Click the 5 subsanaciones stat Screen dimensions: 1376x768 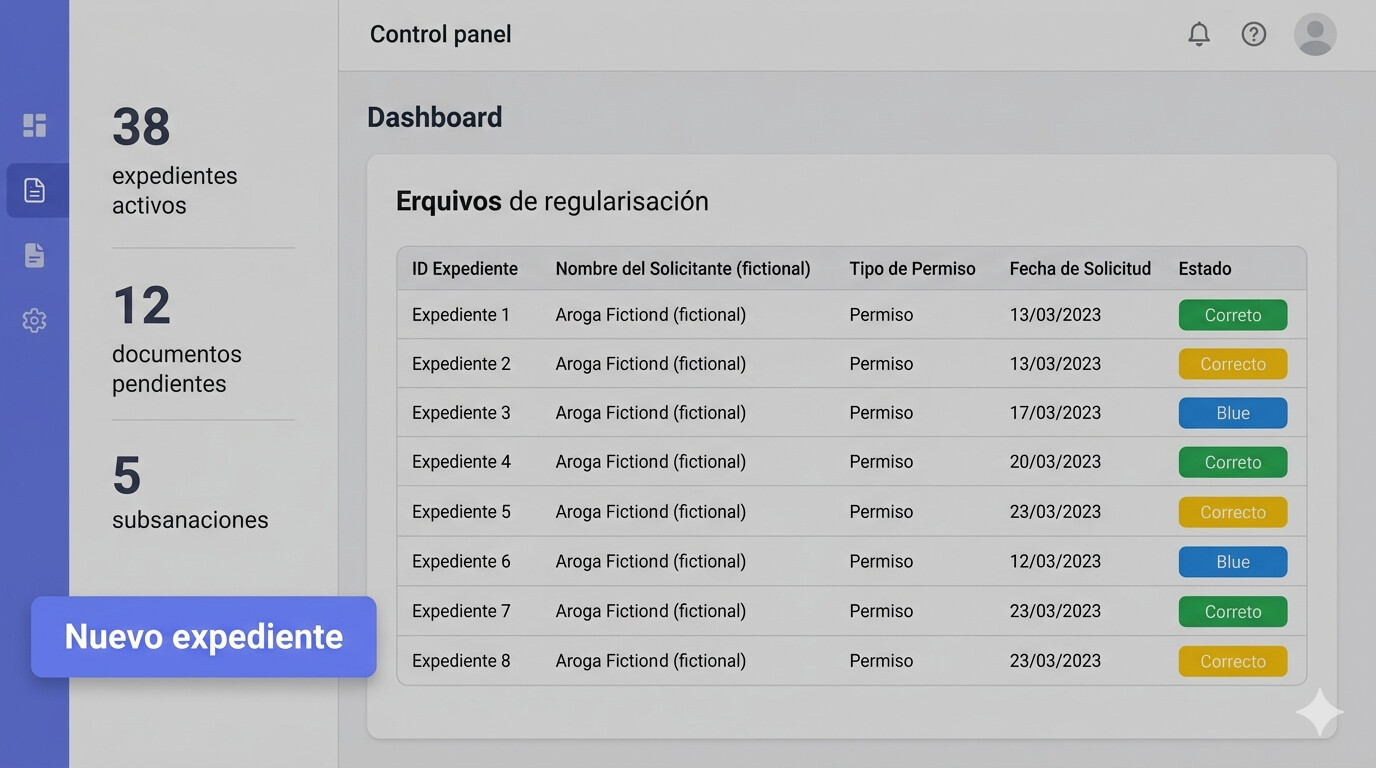190,492
